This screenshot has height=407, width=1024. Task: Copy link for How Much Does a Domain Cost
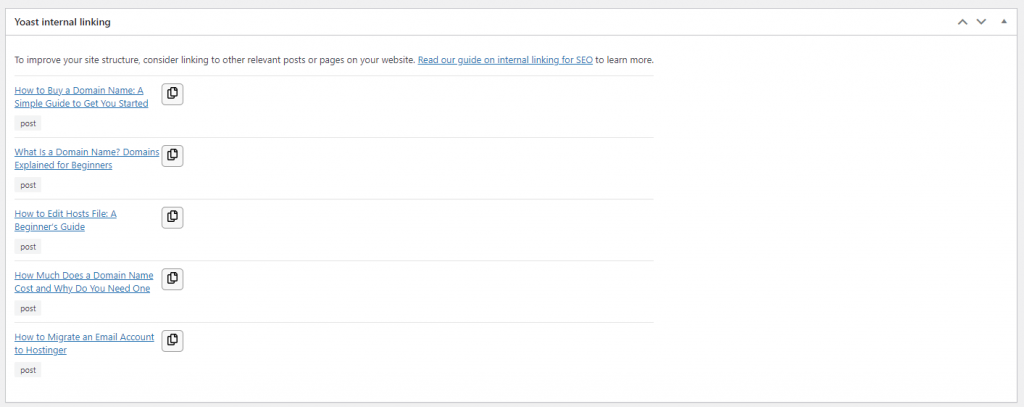tap(172, 279)
